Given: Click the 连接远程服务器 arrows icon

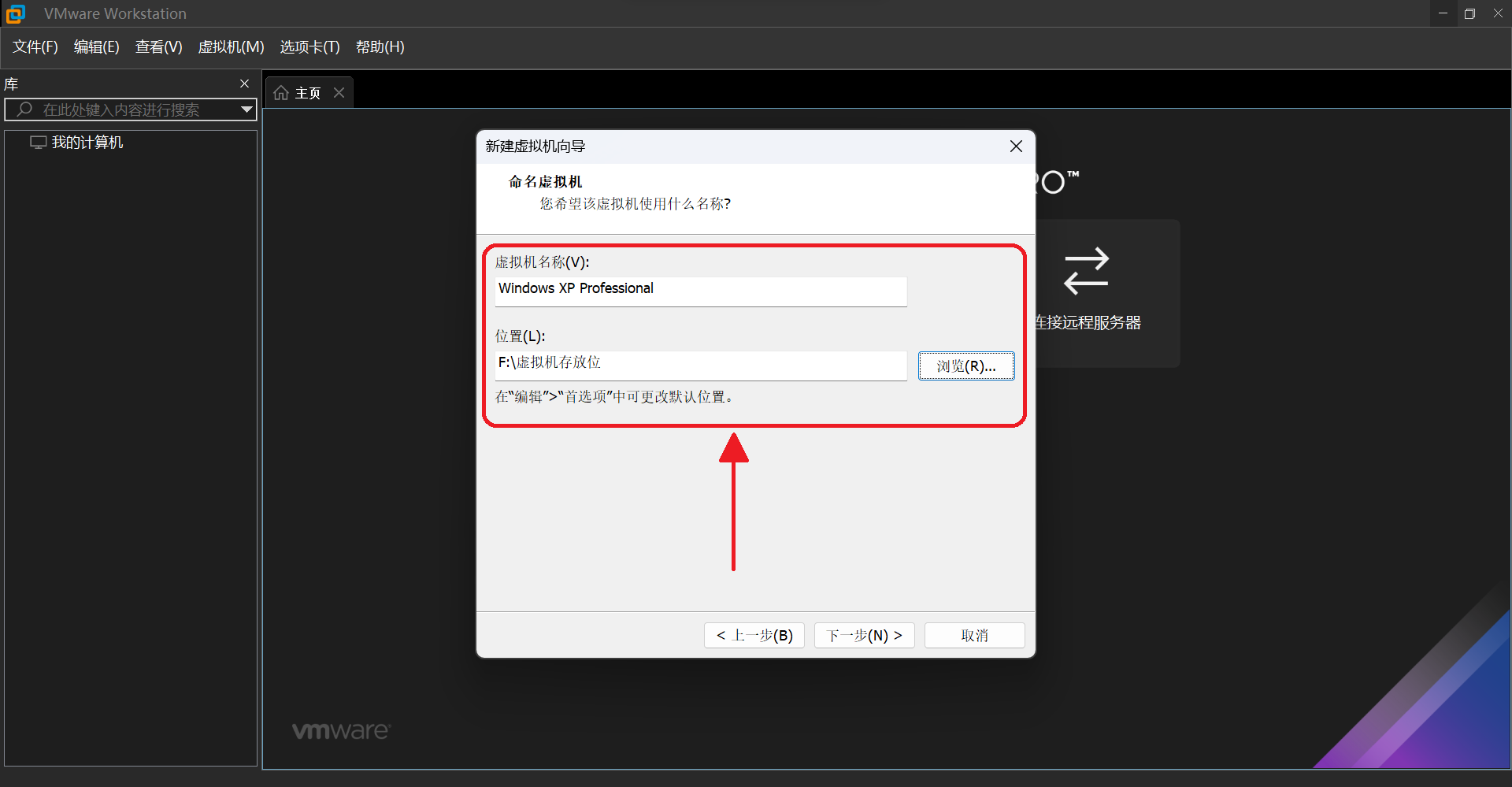Looking at the screenshot, I should (1086, 271).
